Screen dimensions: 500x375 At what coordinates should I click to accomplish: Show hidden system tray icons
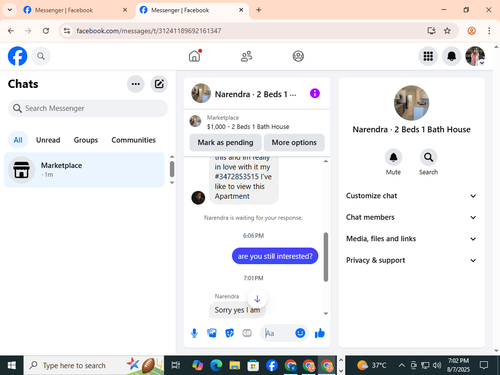click(402, 366)
